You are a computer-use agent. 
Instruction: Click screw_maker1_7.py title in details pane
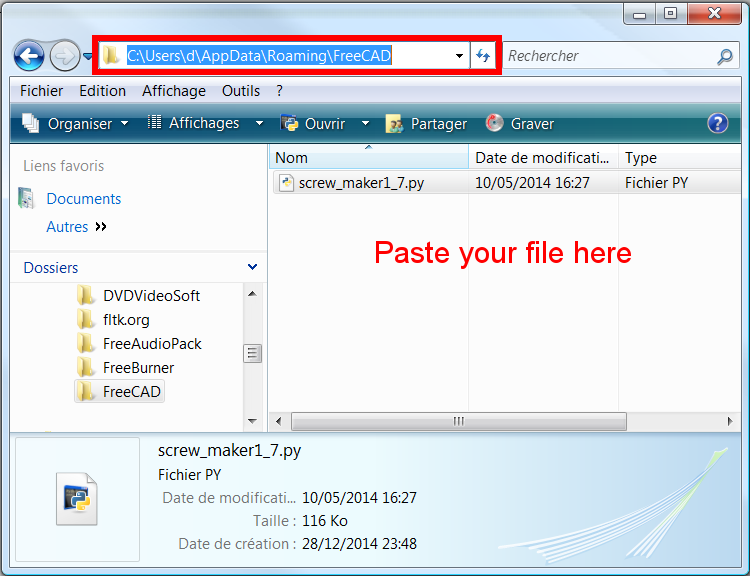pyautogui.click(x=230, y=451)
